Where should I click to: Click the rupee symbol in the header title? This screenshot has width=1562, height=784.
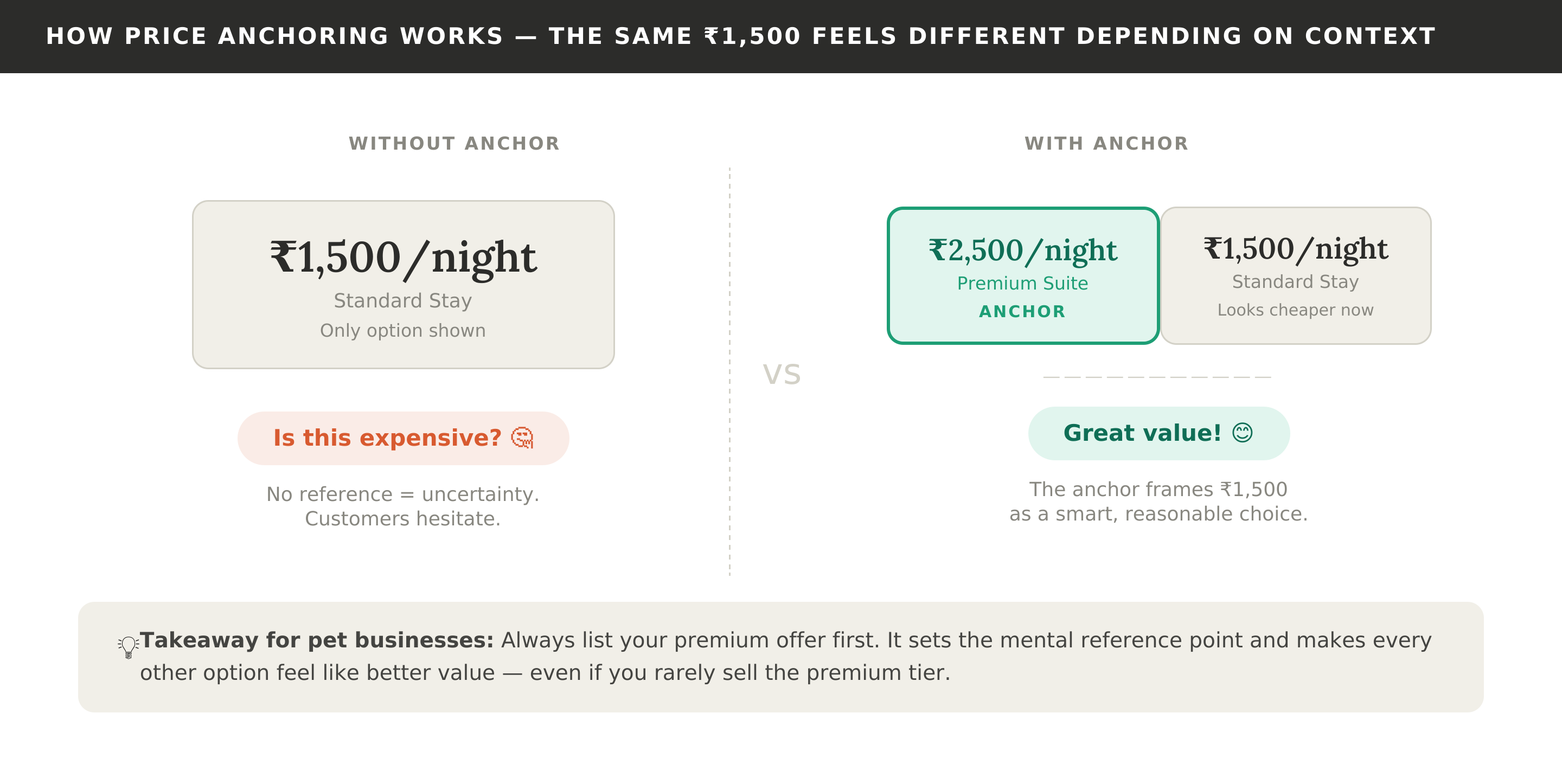pyautogui.click(x=711, y=36)
